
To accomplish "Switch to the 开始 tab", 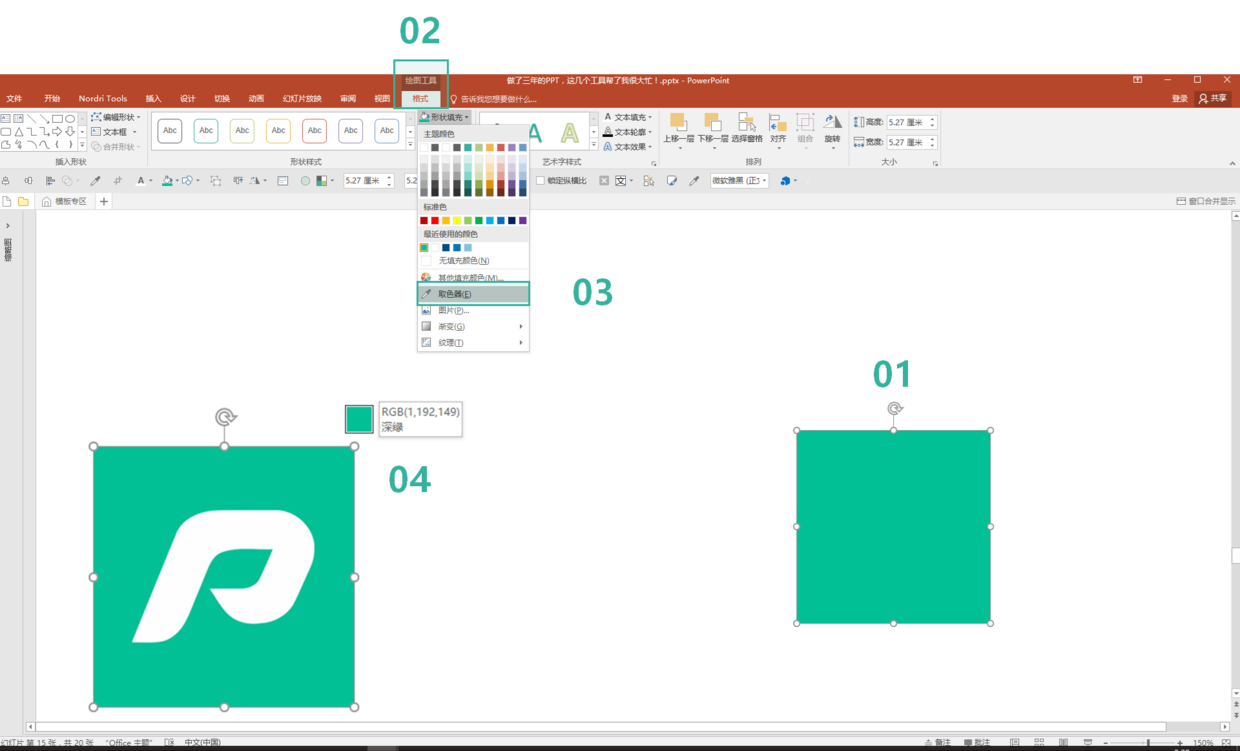I will 52,98.
